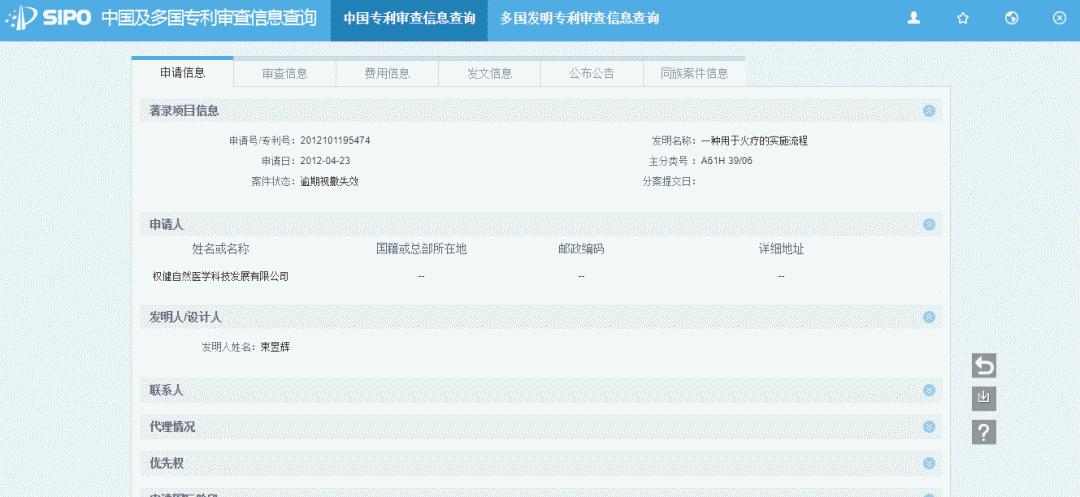Open the user account icon

(x=914, y=19)
